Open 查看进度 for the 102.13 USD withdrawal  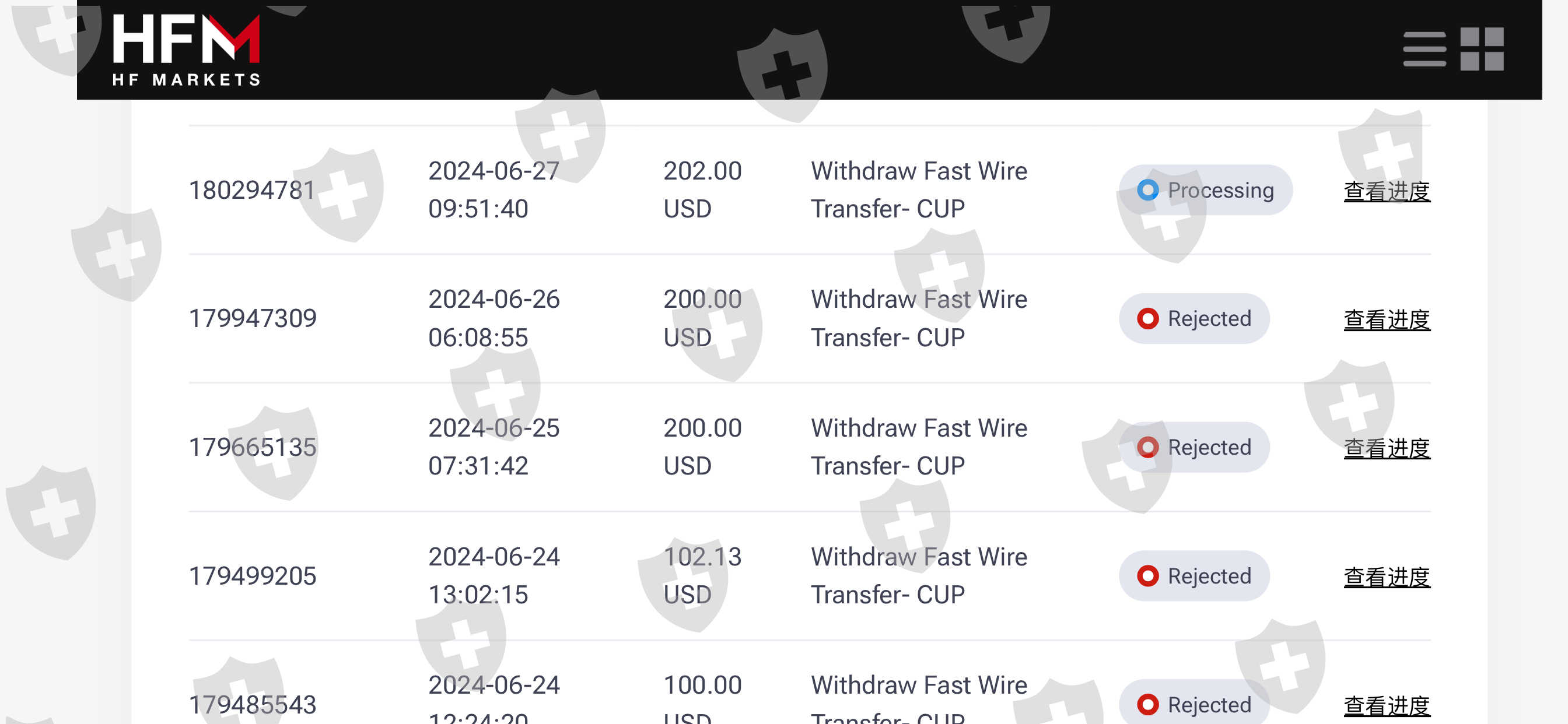click(1387, 577)
